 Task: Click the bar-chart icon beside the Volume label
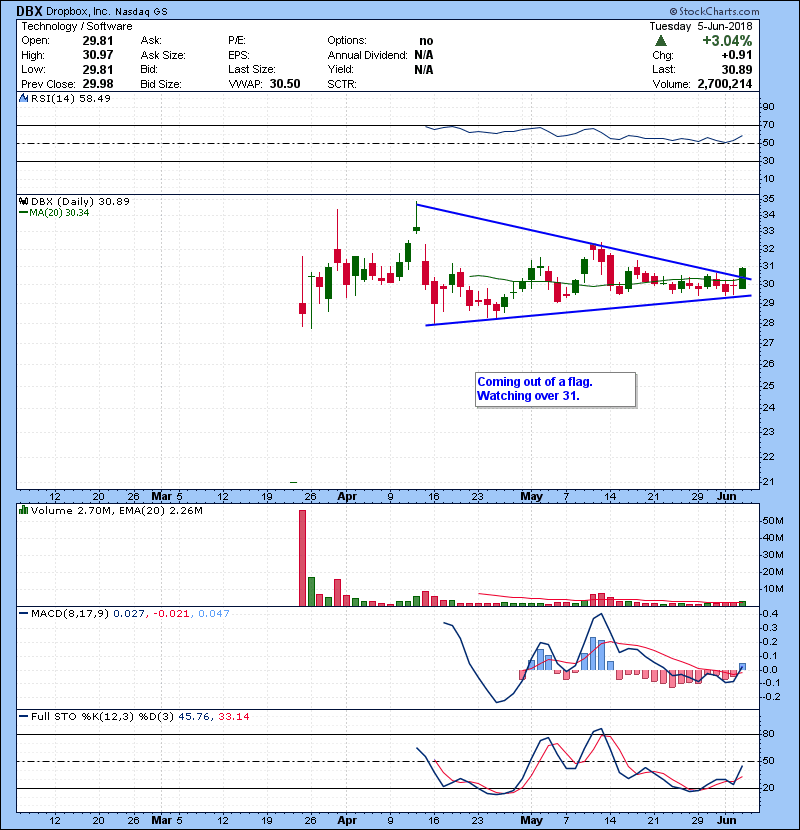pyautogui.click(x=23, y=510)
